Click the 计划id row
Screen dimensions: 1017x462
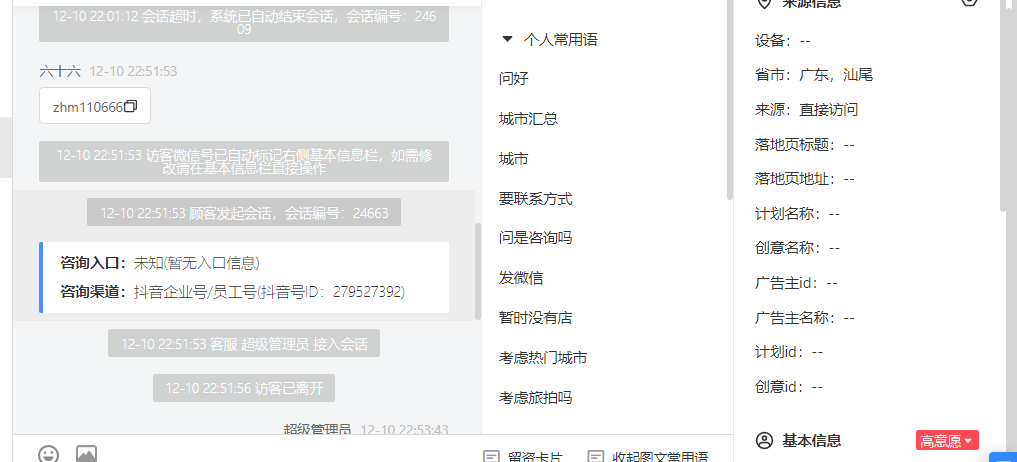(789, 352)
